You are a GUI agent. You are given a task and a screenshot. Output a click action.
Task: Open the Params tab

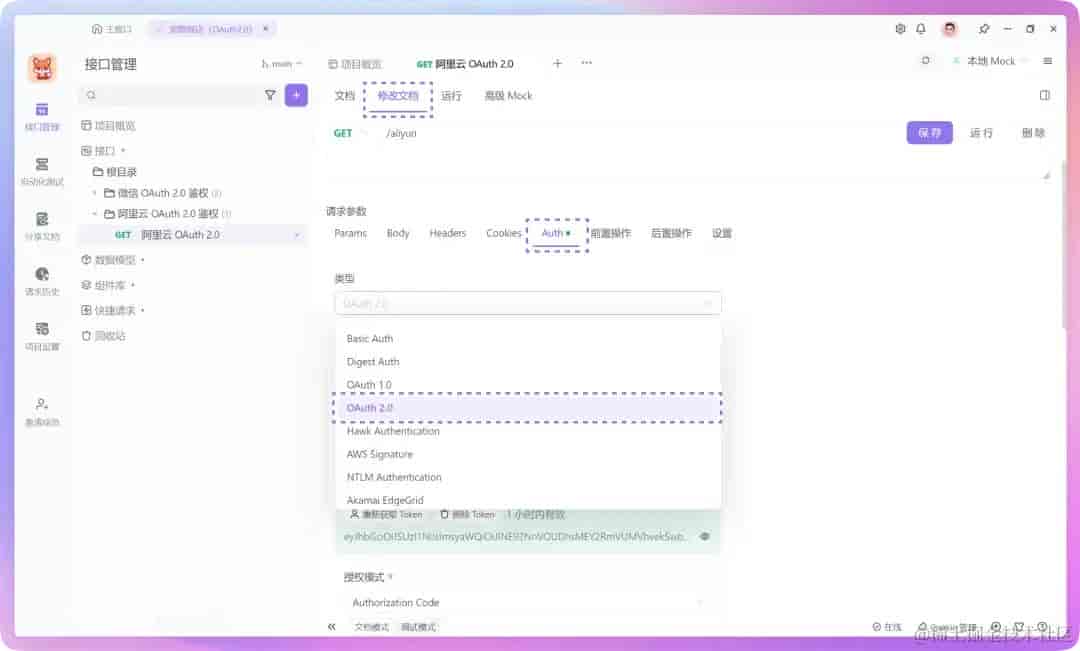[351, 233]
